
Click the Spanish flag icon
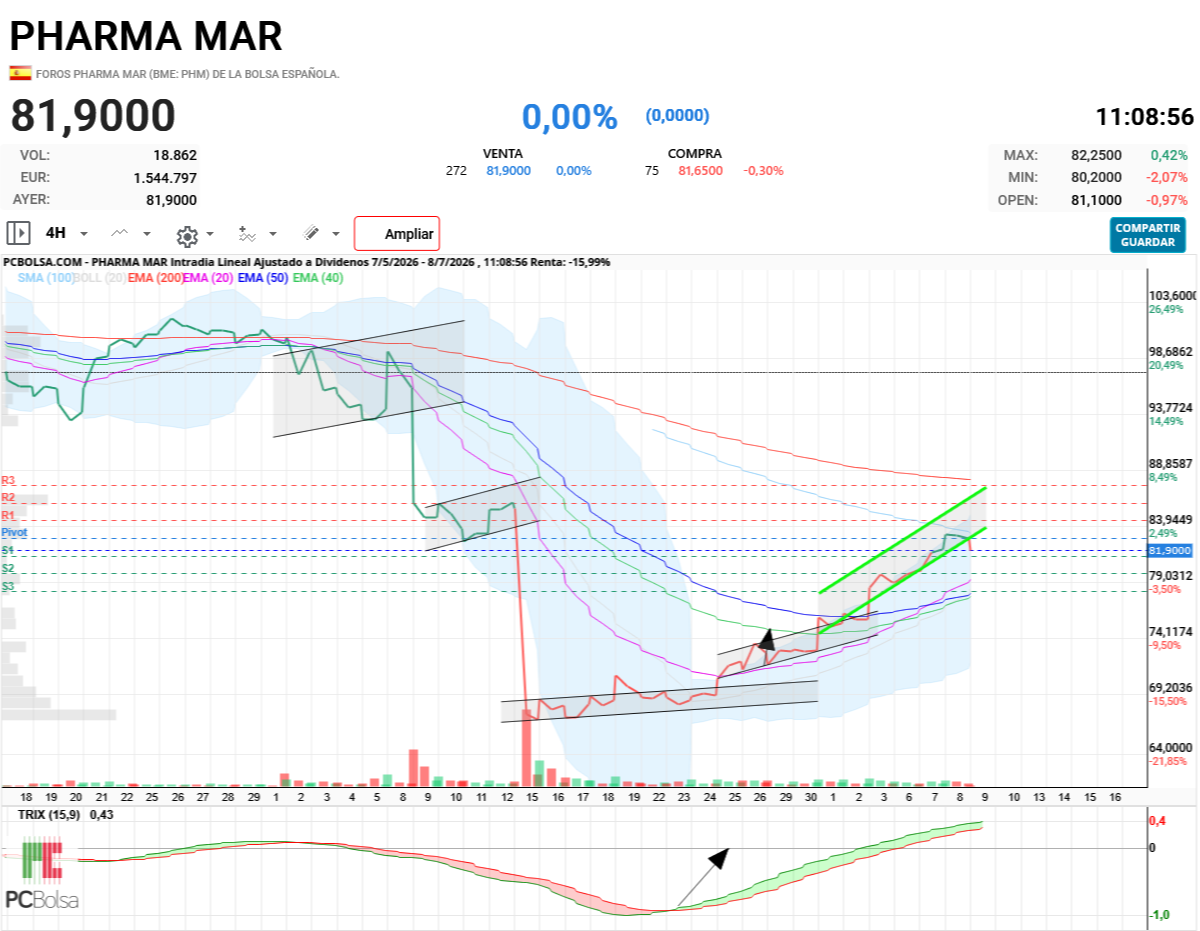(19, 73)
